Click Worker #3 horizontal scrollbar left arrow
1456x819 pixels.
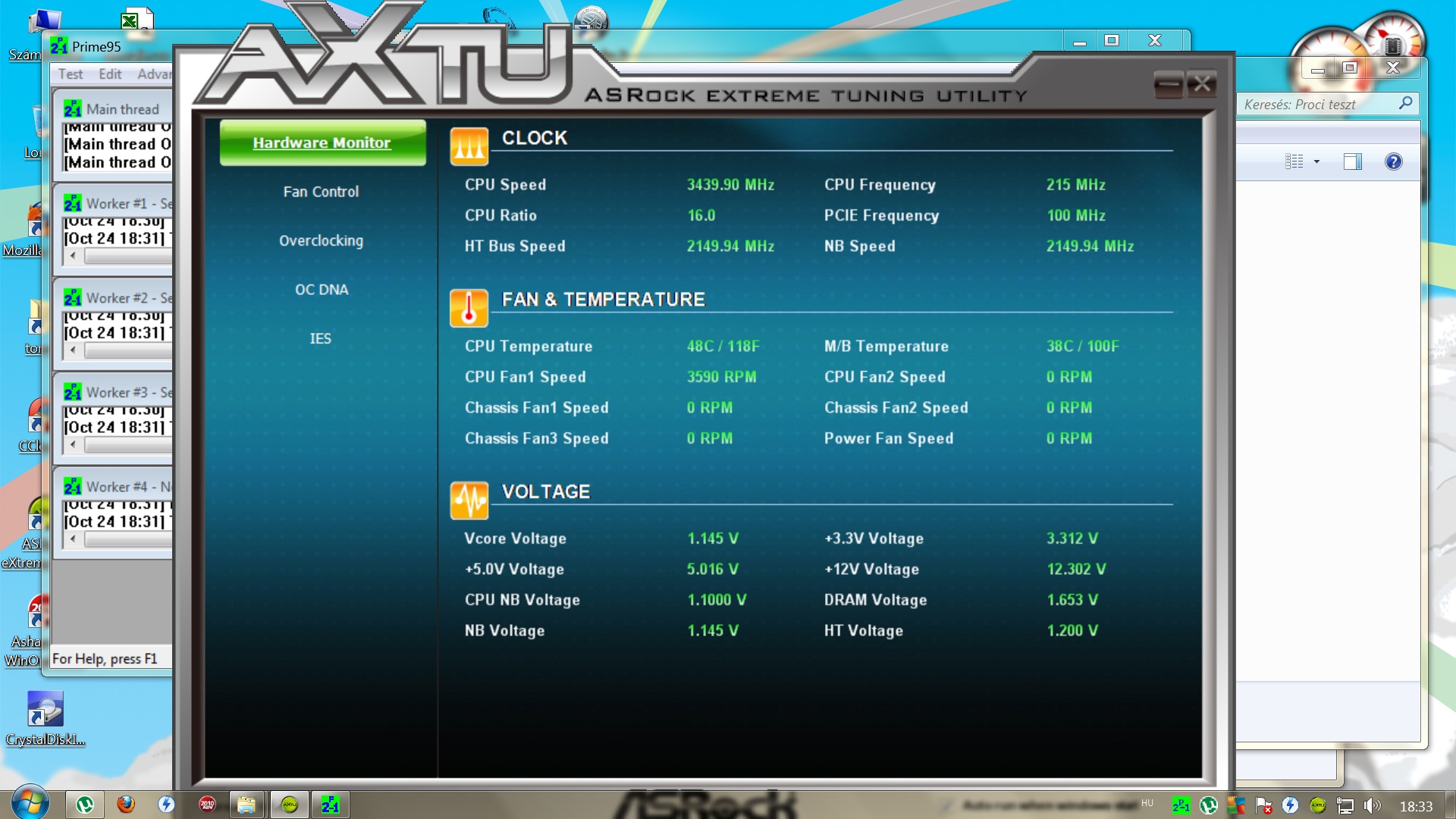73,445
